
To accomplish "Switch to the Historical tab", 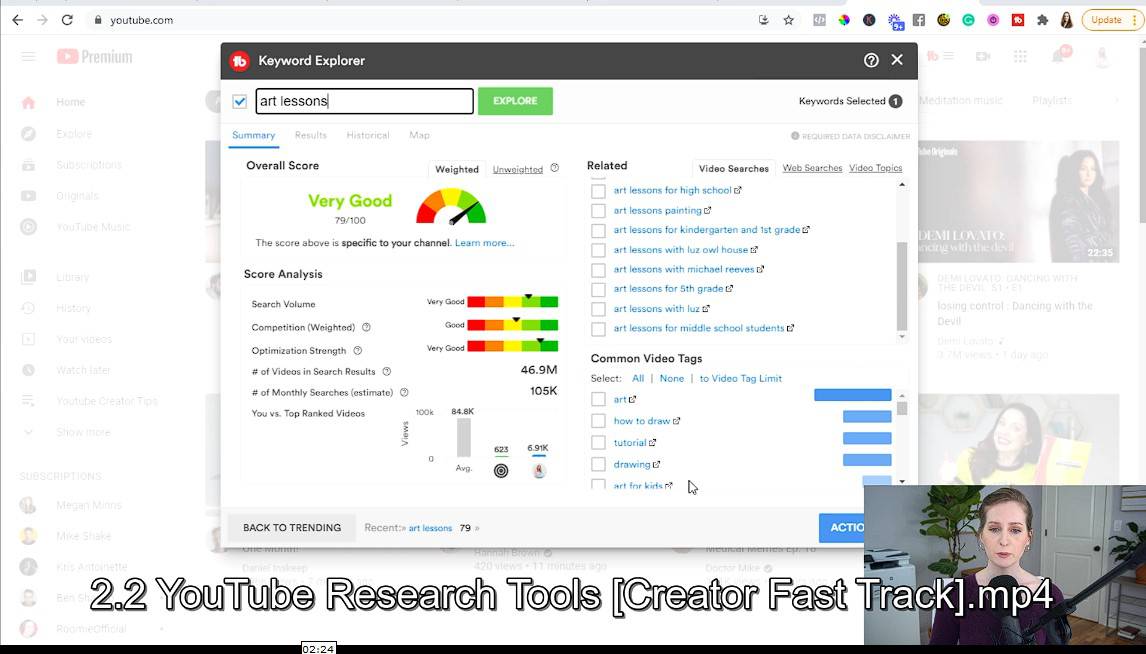I will pos(368,135).
